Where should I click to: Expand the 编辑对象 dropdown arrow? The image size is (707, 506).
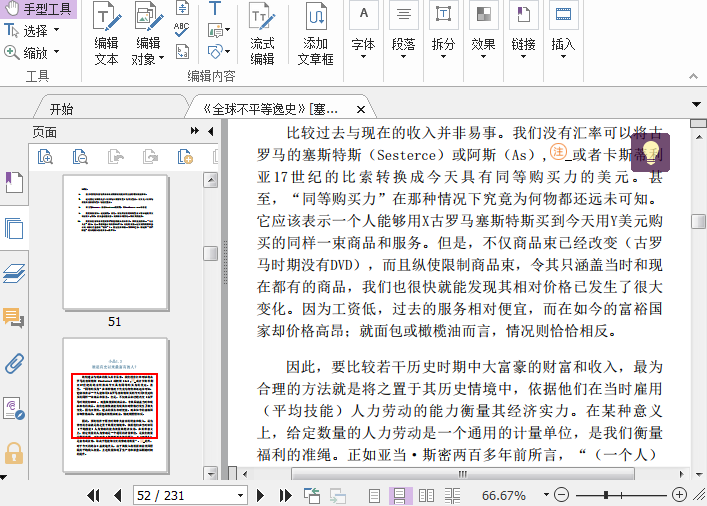(x=161, y=58)
